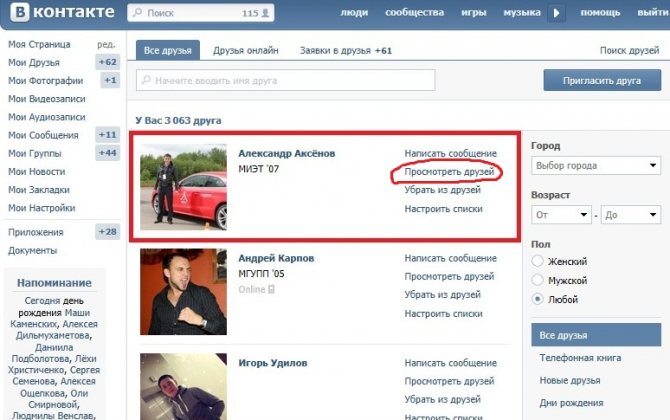This screenshot has width=670, height=420.
Task: Настроить списки for Александр Аксёнов
Action: (444, 209)
